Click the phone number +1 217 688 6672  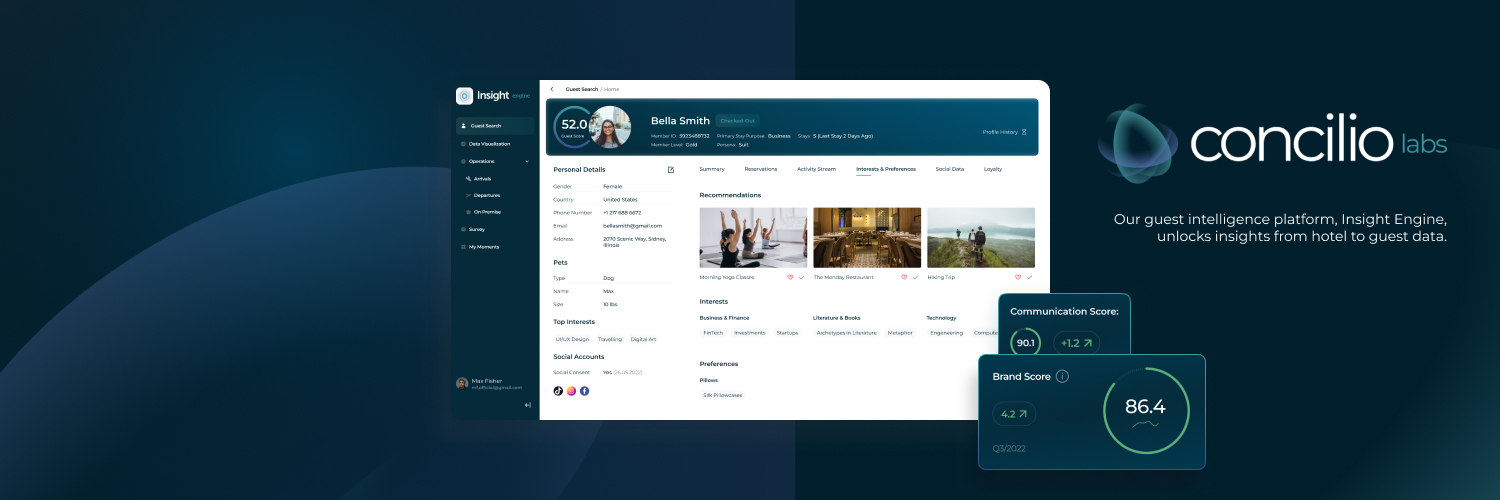click(622, 212)
